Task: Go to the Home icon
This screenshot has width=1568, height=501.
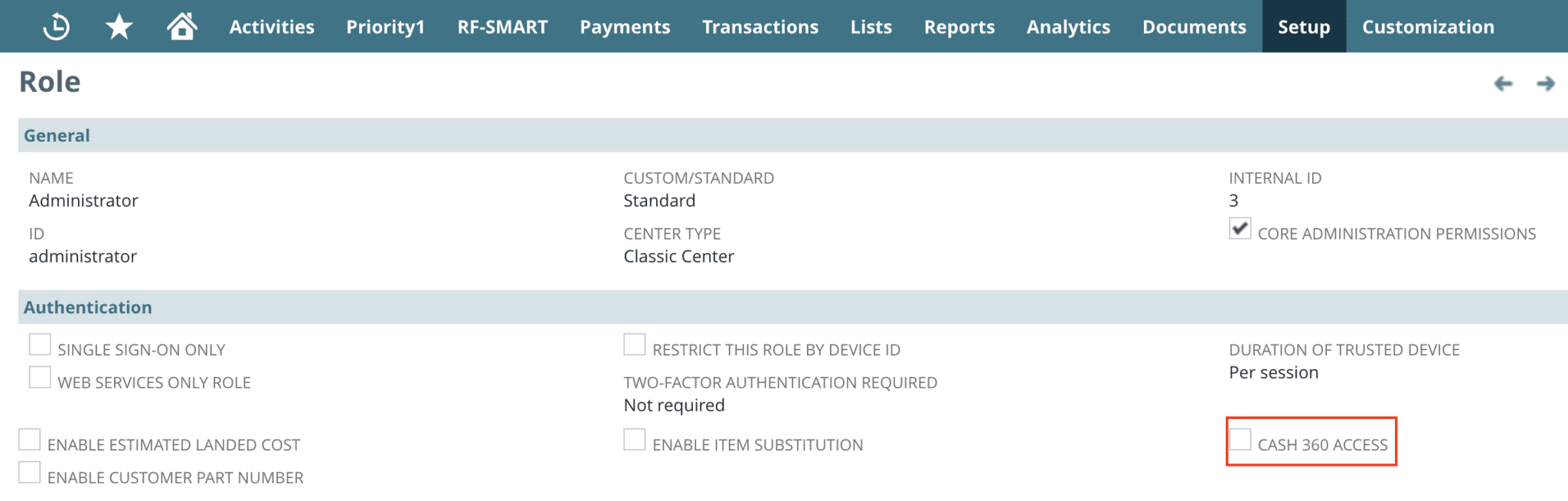Action: pos(181,27)
